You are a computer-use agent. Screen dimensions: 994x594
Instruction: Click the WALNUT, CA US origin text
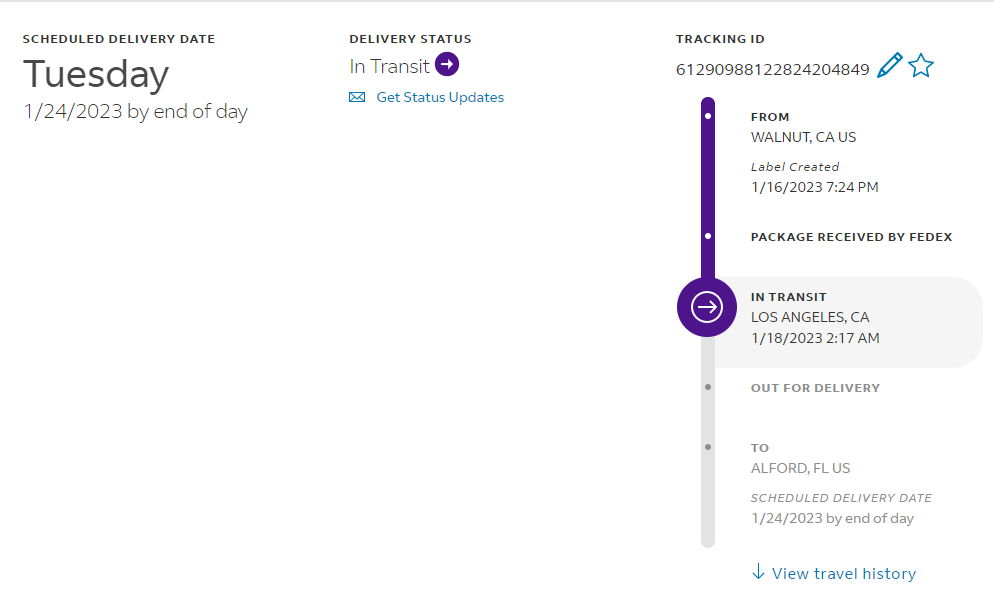point(803,137)
